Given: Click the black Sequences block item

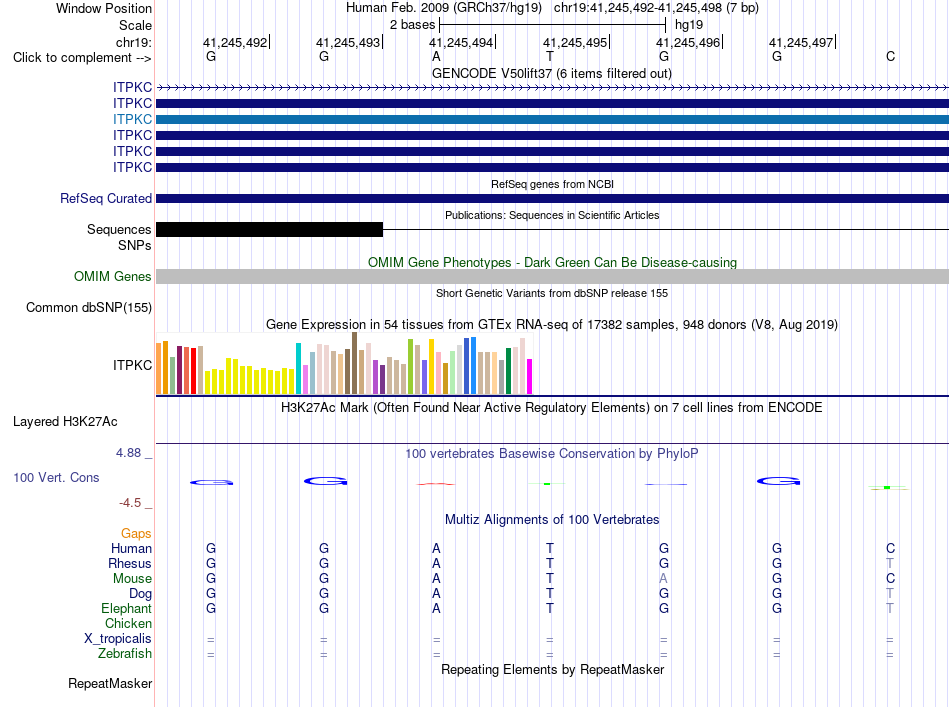Looking at the screenshot, I should tap(270, 230).
